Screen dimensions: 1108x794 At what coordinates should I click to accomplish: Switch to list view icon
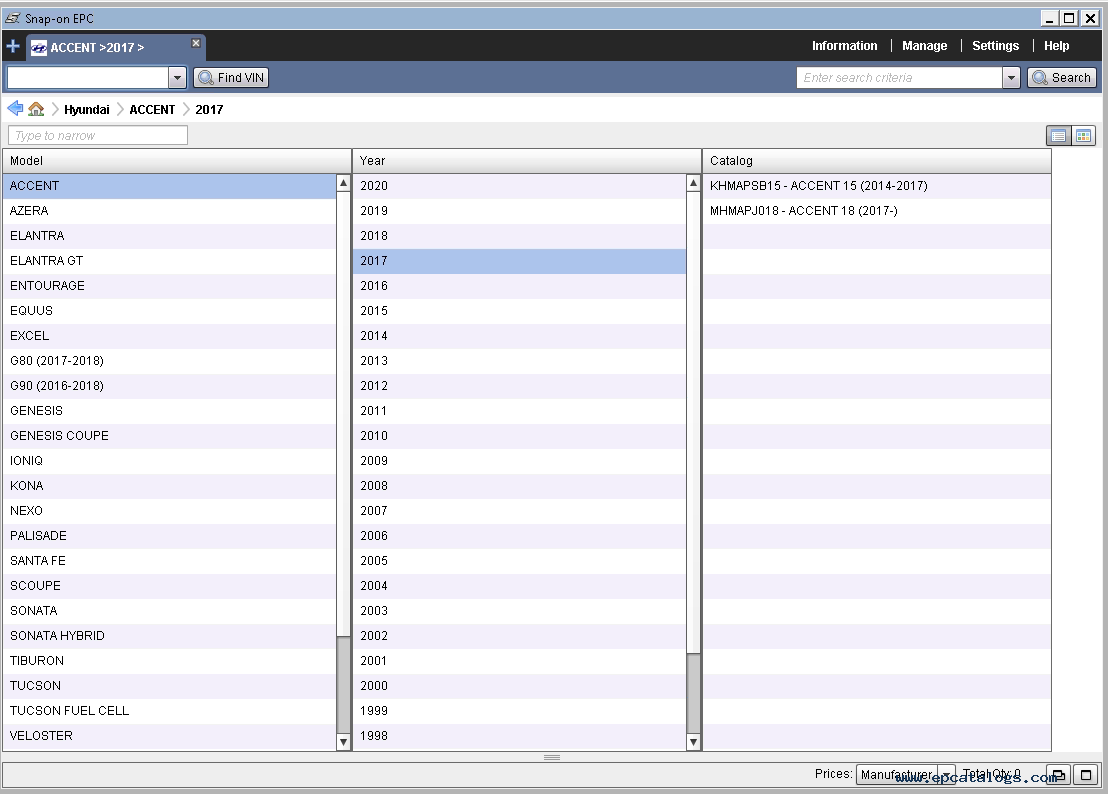coord(1058,136)
